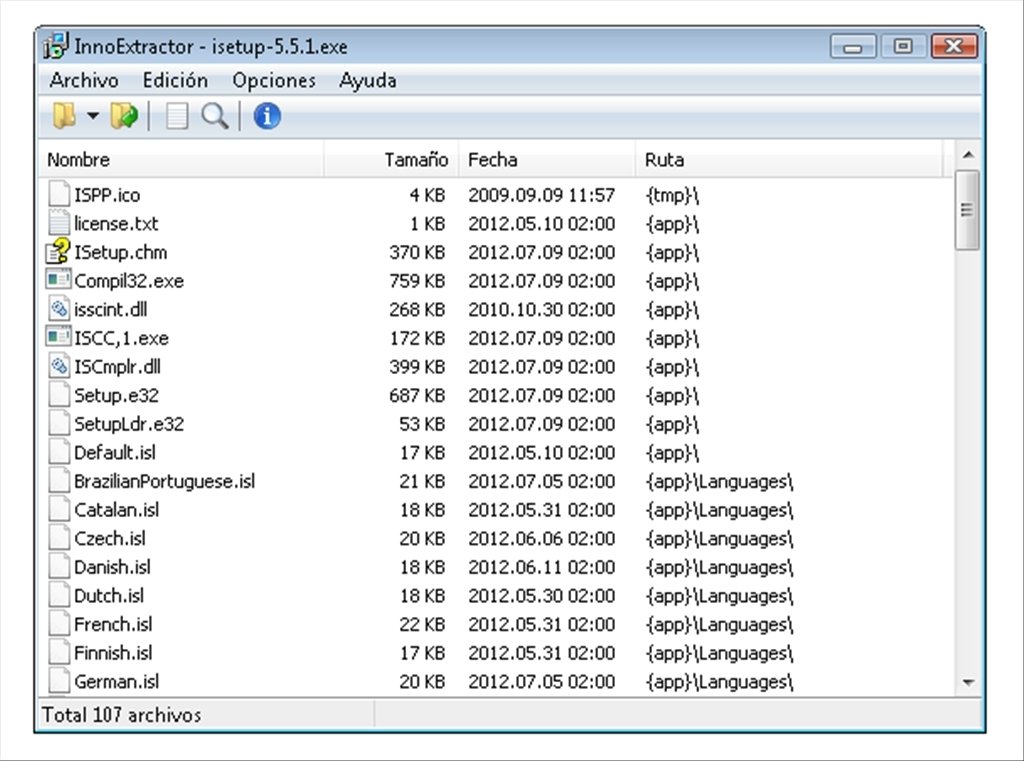Click the blue information icon
This screenshot has height=761, width=1024.
coord(267,116)
